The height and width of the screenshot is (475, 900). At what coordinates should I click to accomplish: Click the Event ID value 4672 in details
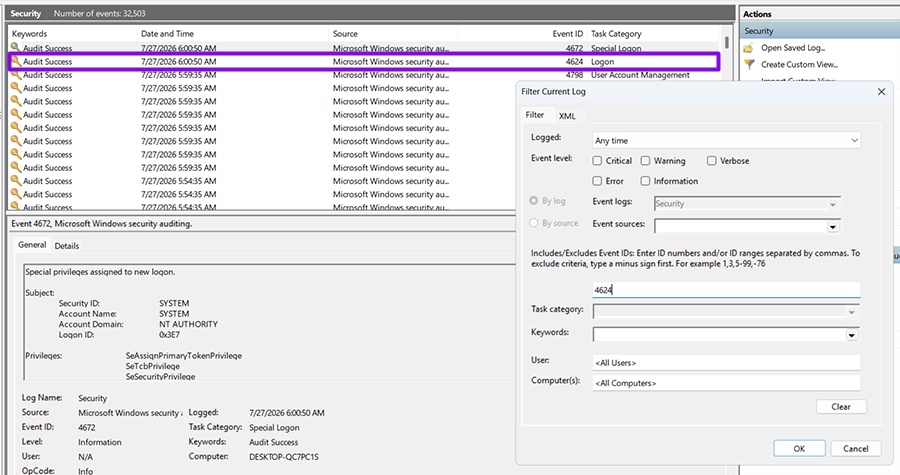(87, 428)
